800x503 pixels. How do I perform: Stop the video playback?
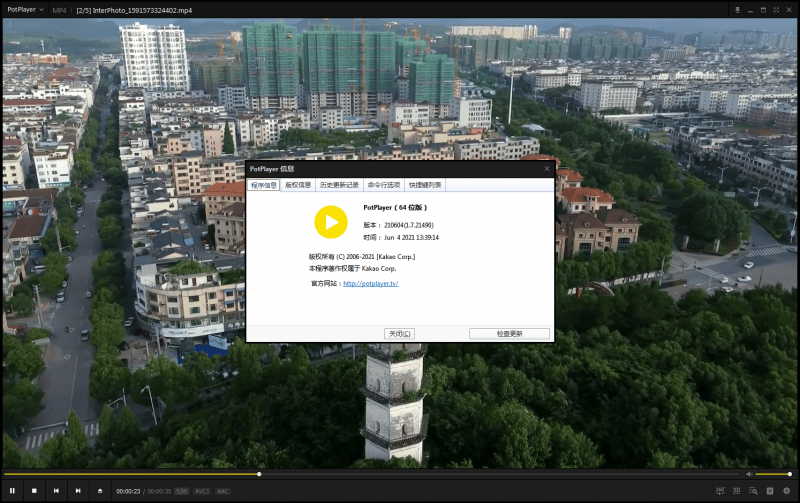click(x=34, y=490)
